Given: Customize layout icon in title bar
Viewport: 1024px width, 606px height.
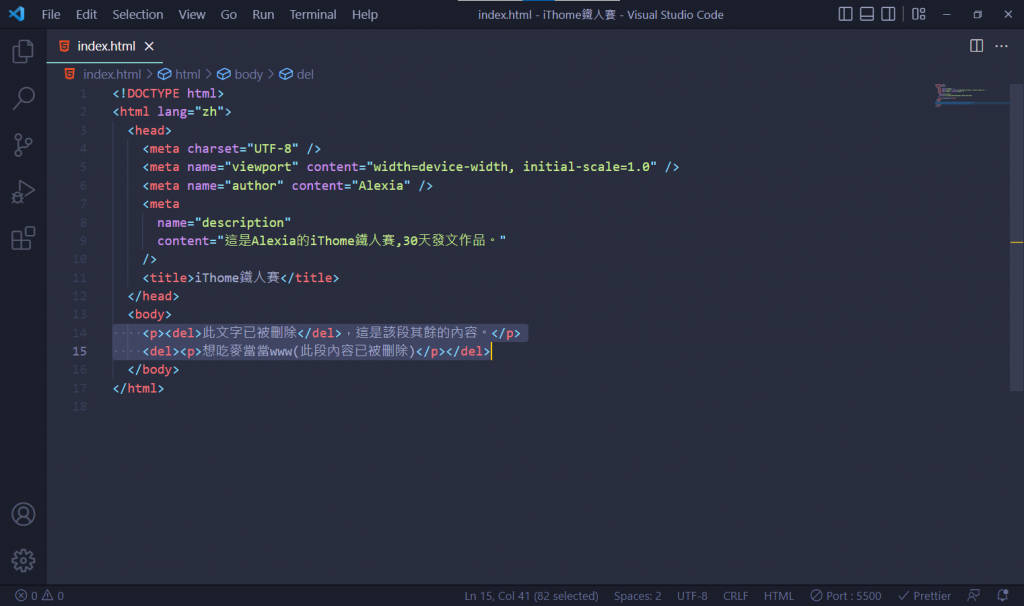Looking at the screenshot, I should point(919,14).
